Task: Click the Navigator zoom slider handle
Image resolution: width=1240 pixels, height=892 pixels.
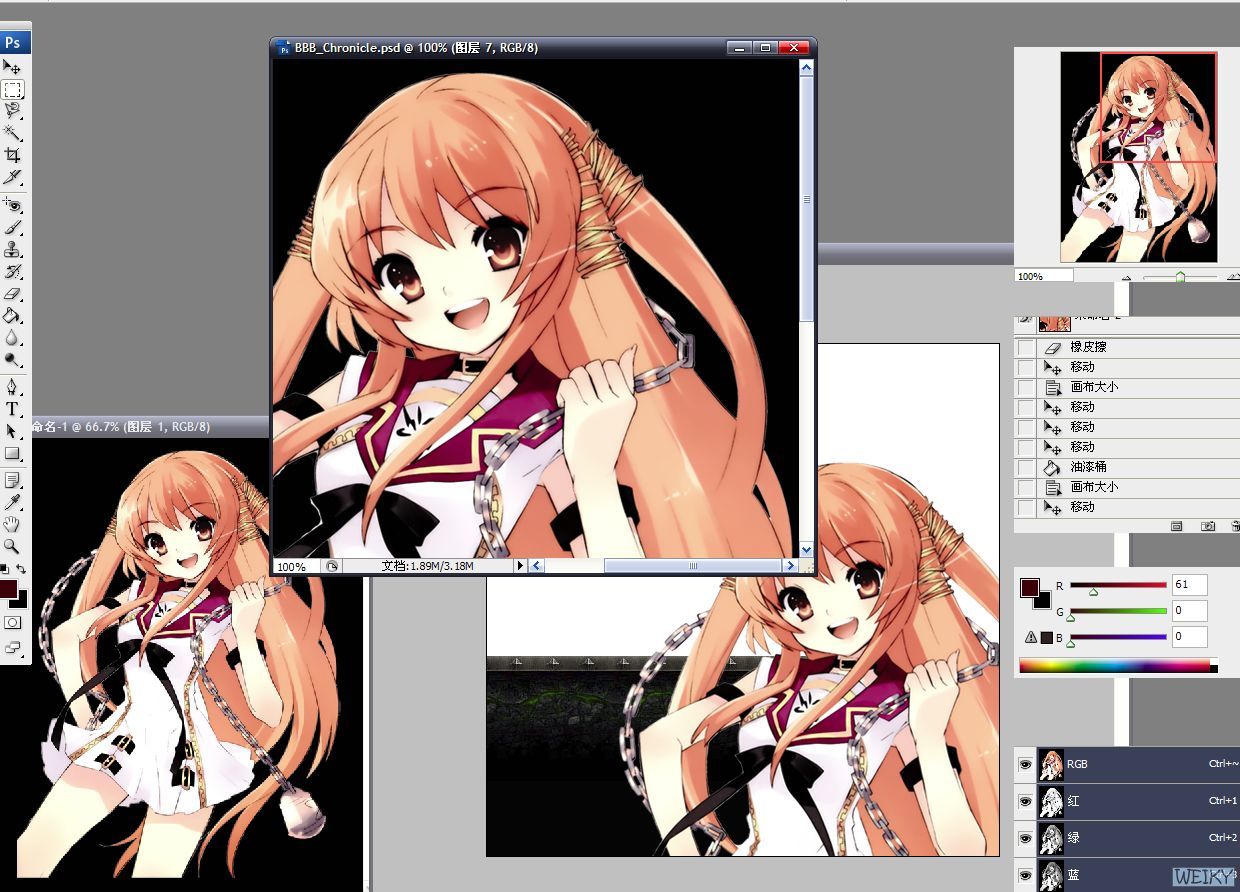Action: point(1180,277)
